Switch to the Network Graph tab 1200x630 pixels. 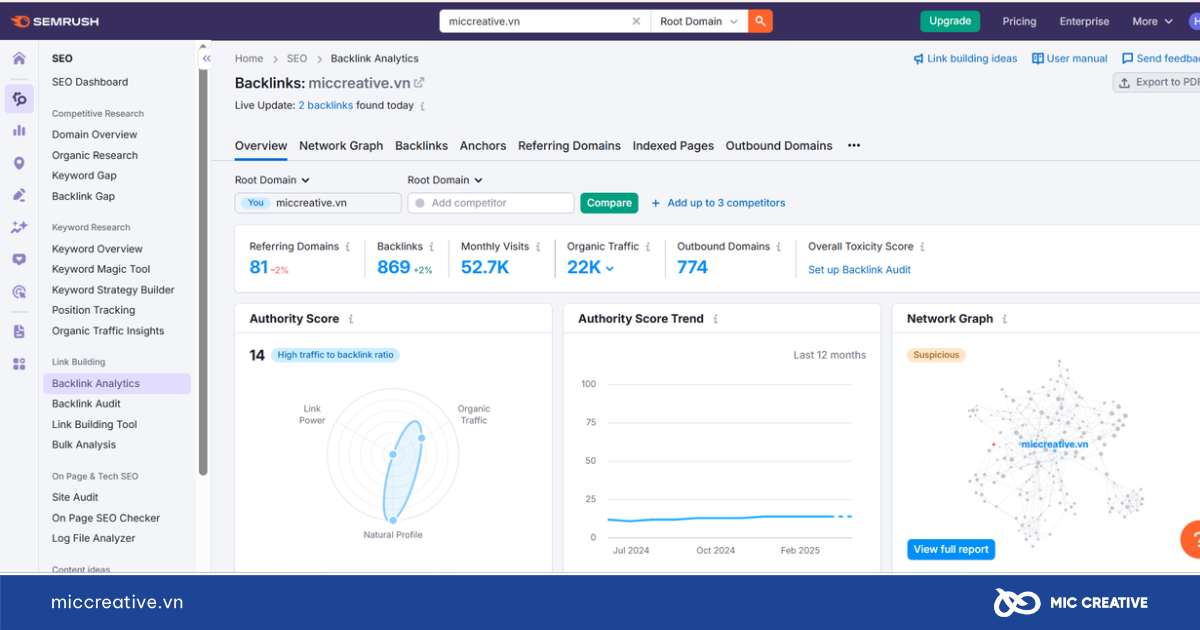[x=341, y=146]
